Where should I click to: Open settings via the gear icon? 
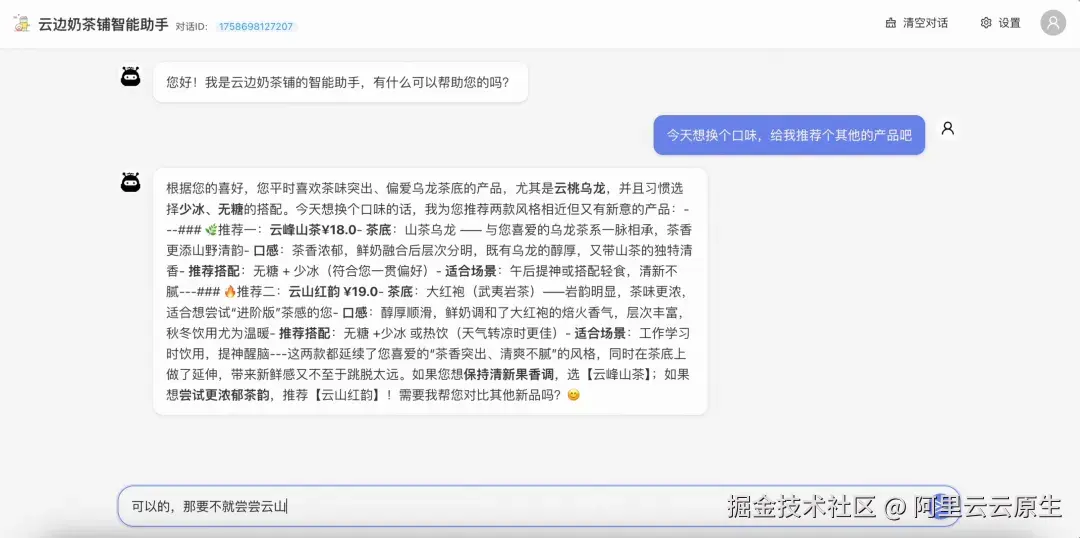[x=986, y=23]
